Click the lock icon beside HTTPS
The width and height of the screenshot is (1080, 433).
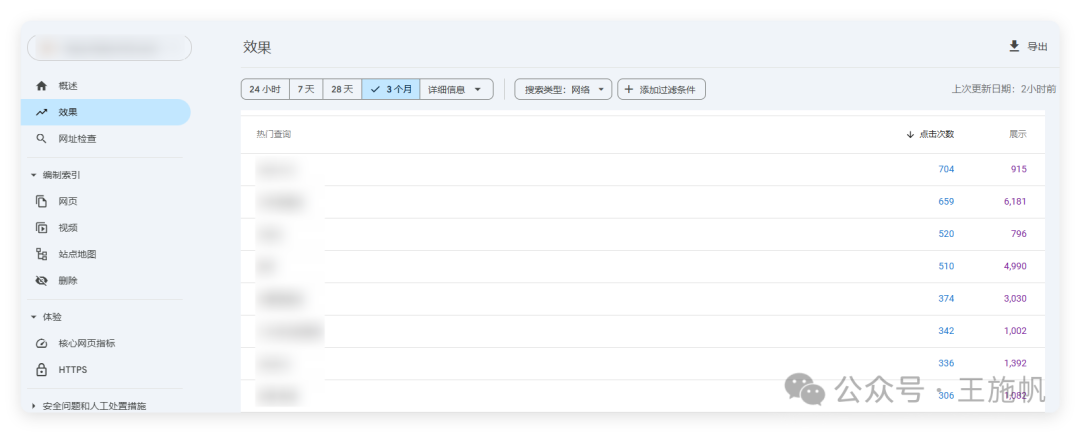point(41,370)
